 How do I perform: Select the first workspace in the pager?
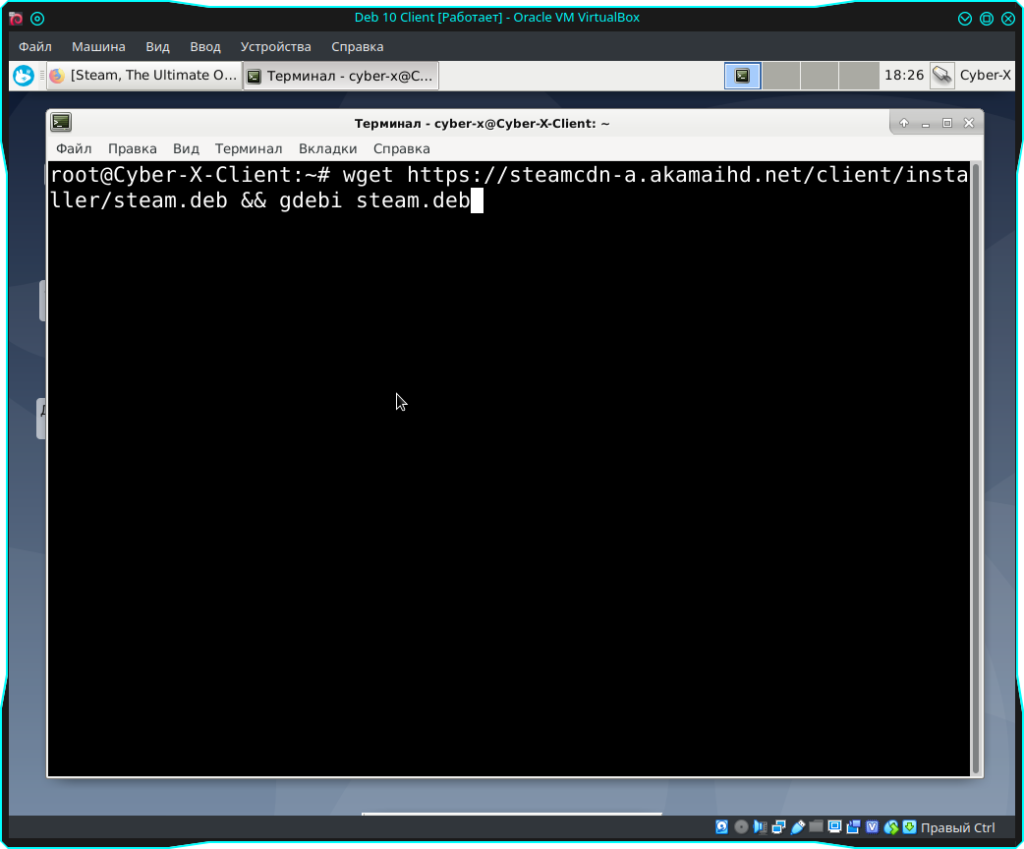[x=743, y=76]
